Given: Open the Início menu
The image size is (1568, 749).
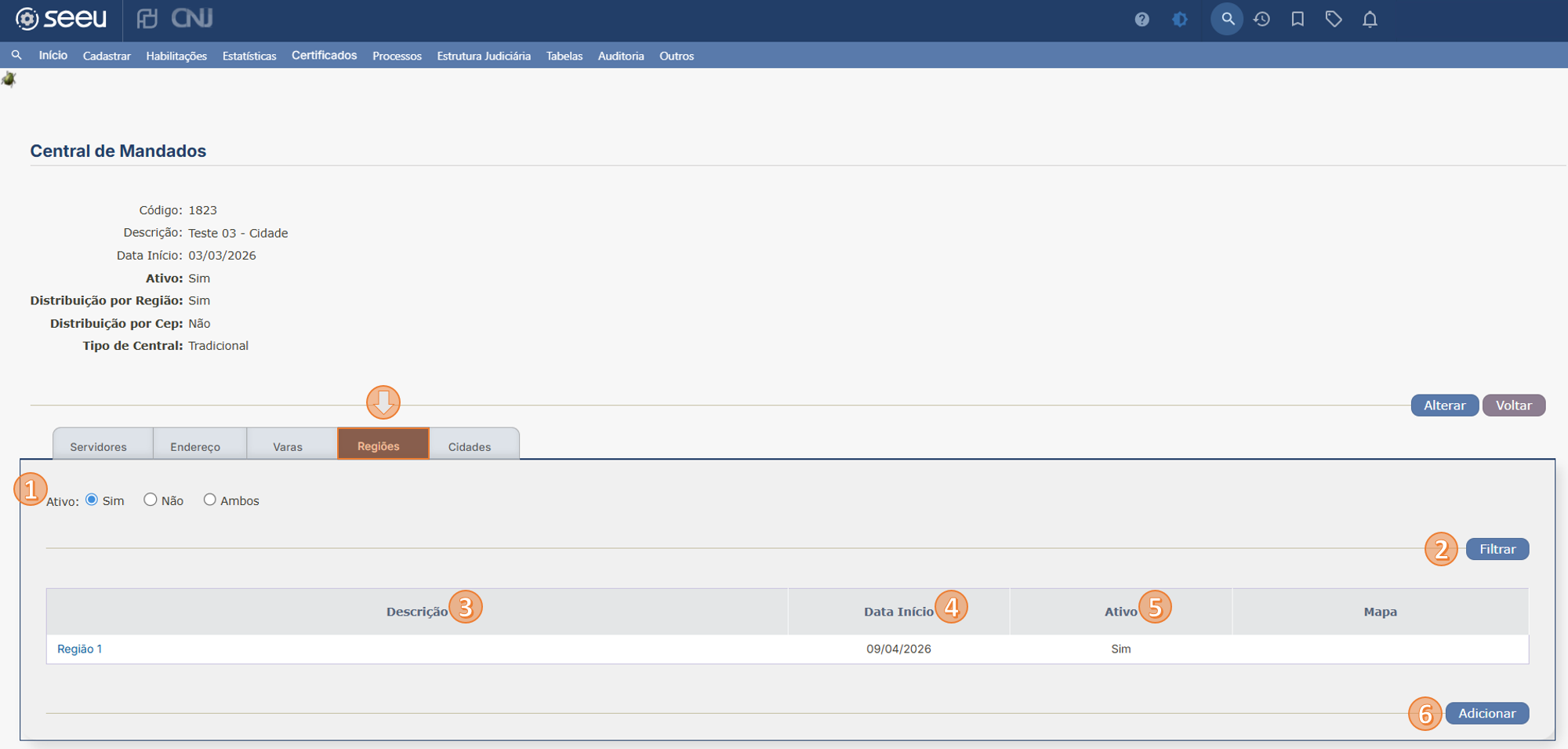Looking at the screenshot, I should (x=53, y=55).
